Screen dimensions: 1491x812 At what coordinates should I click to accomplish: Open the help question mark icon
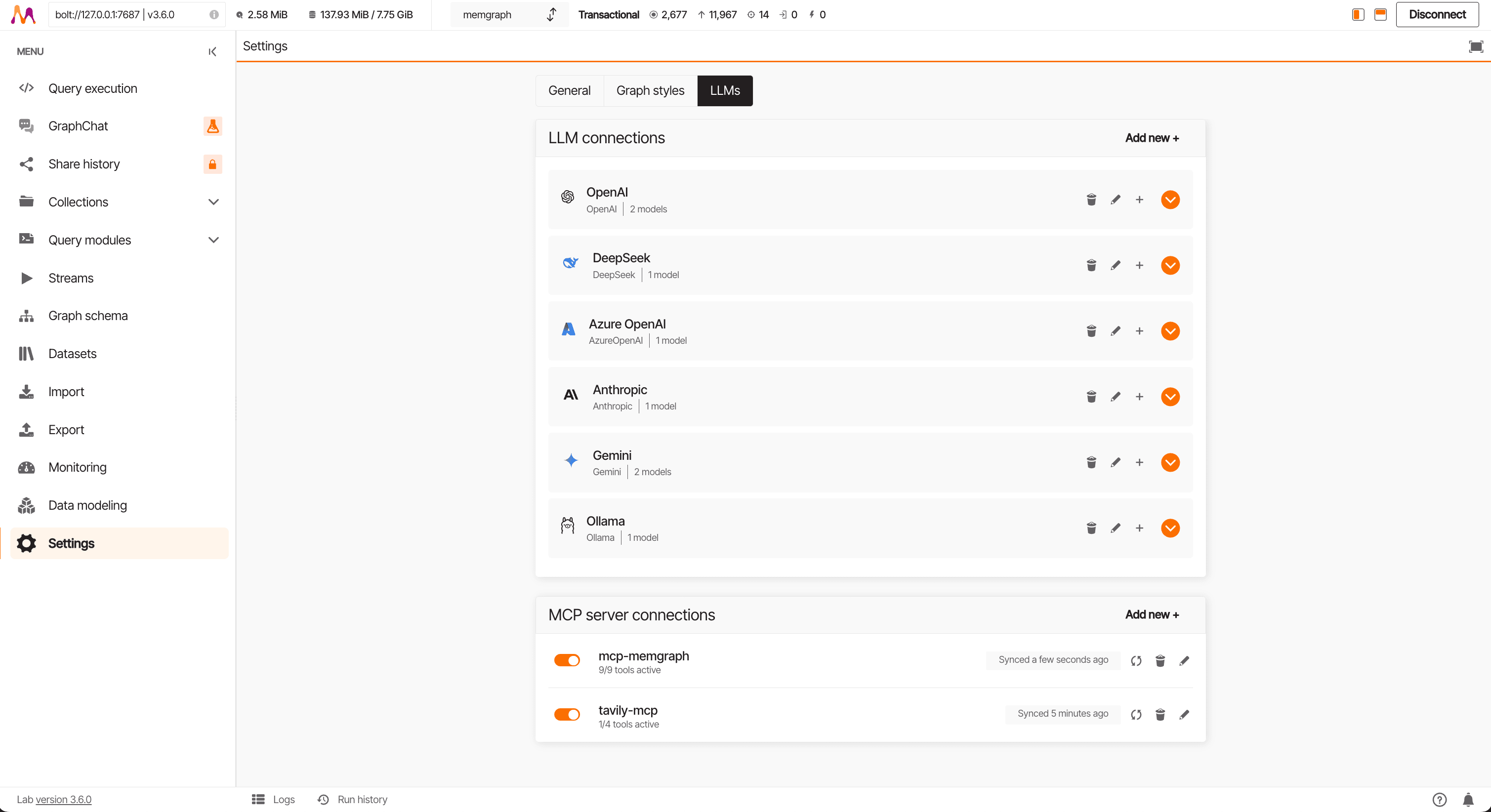click(1439, 799)
